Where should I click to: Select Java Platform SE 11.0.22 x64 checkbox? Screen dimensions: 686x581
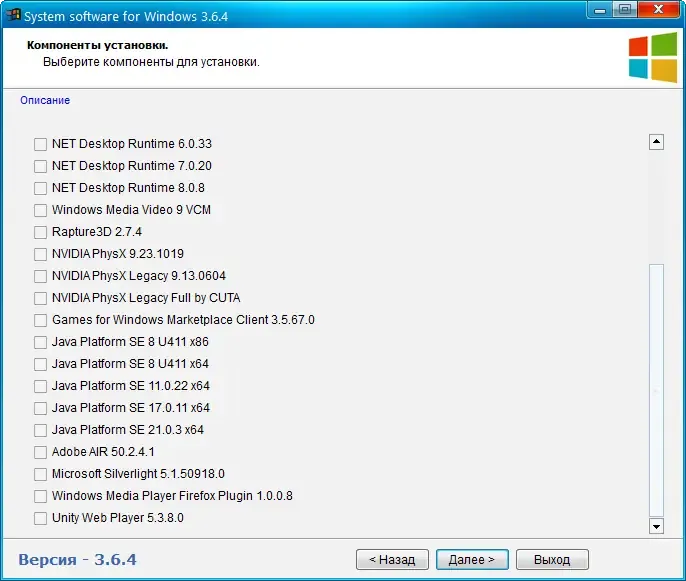[40, 386]
